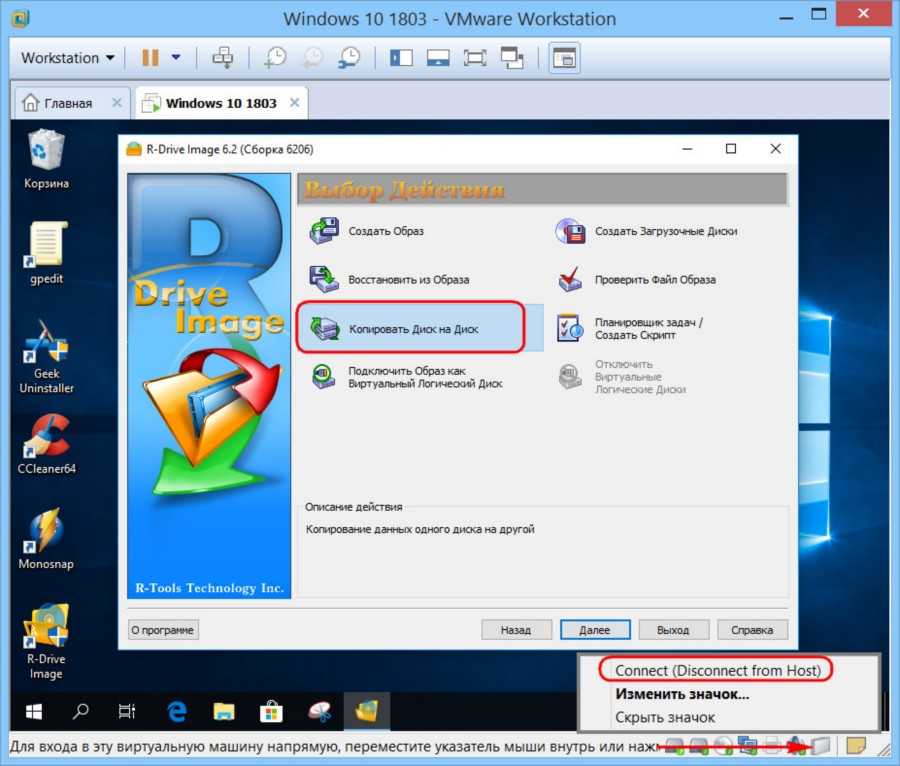Click Копировать Диск на Диск
This screenshot has width=900, height=766.
click(410, 328)
